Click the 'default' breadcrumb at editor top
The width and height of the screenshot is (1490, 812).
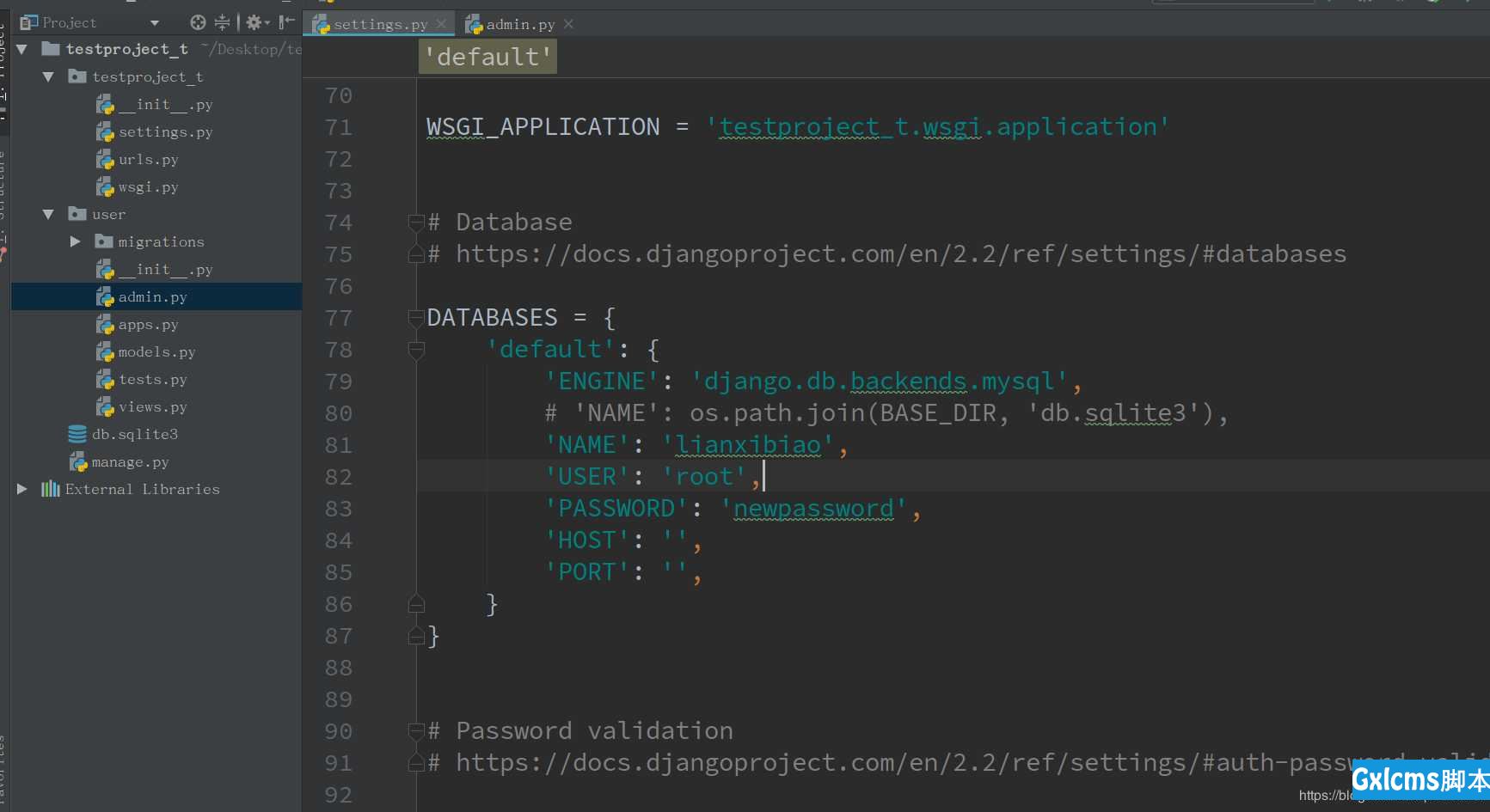tap(487, 57)
